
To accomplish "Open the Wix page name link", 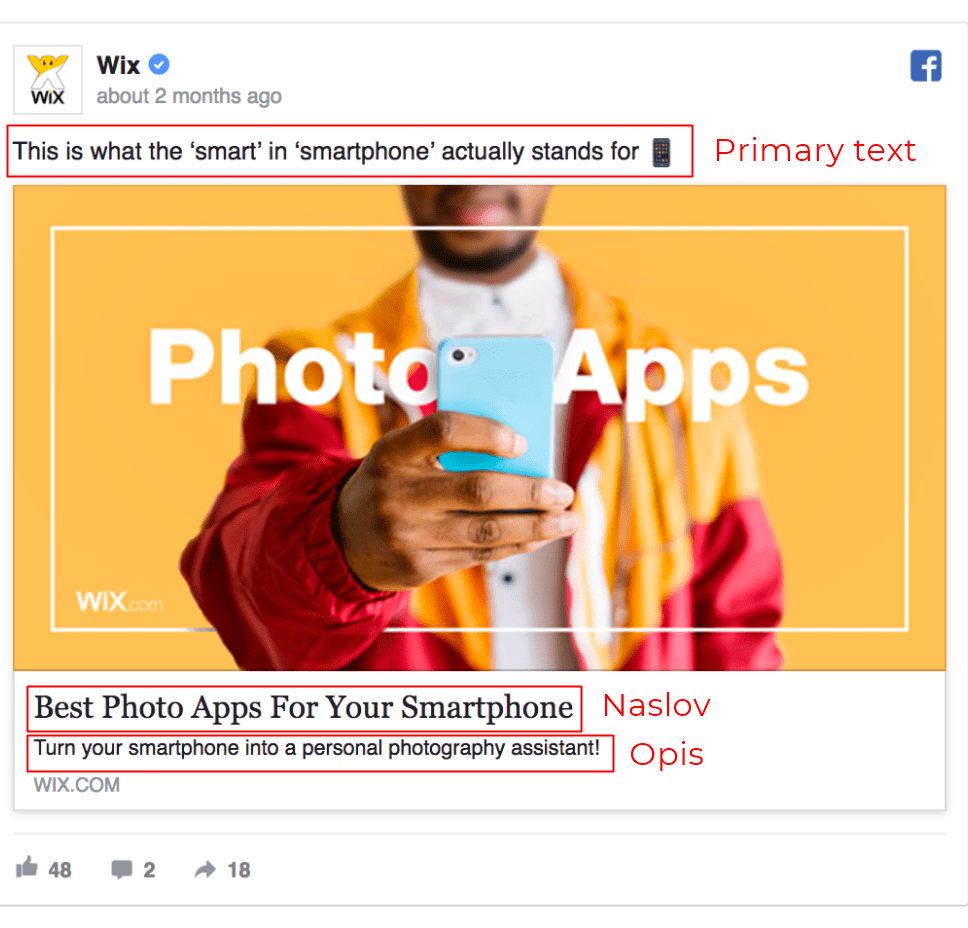I will click(118, 65).
